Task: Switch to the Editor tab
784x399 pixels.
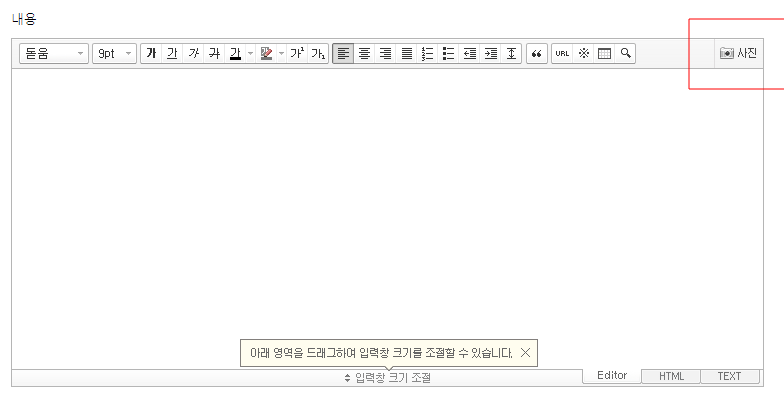Action: 612,376
